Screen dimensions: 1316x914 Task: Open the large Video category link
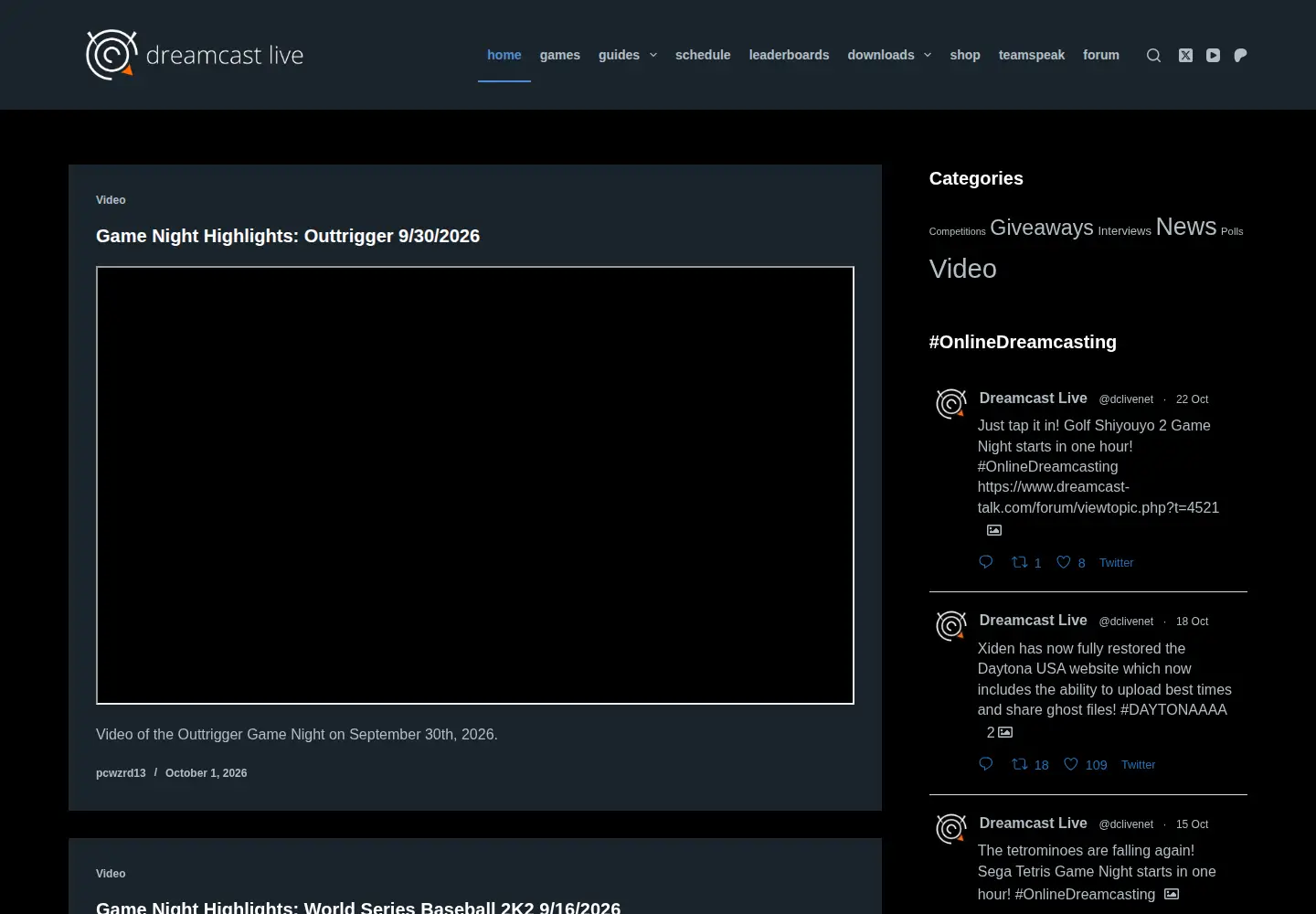click(963, 269)
